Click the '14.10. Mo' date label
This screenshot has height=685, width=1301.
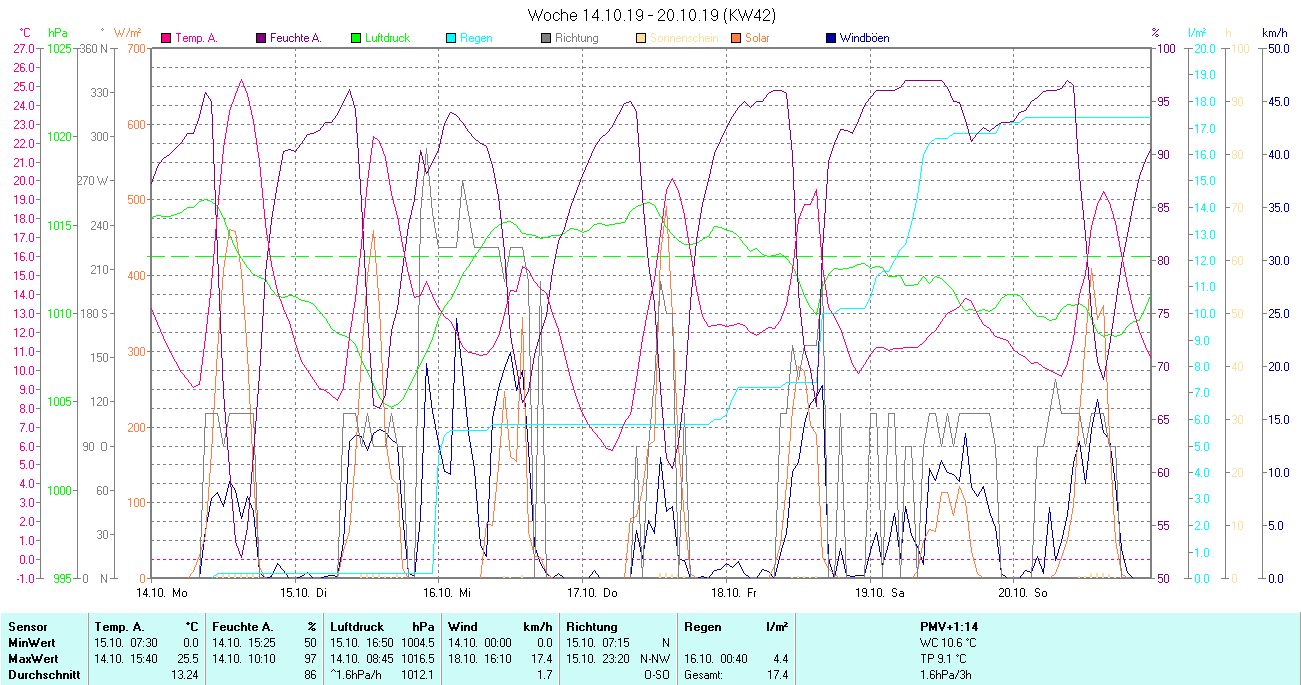pyautogui.click(x=162, y=592)
